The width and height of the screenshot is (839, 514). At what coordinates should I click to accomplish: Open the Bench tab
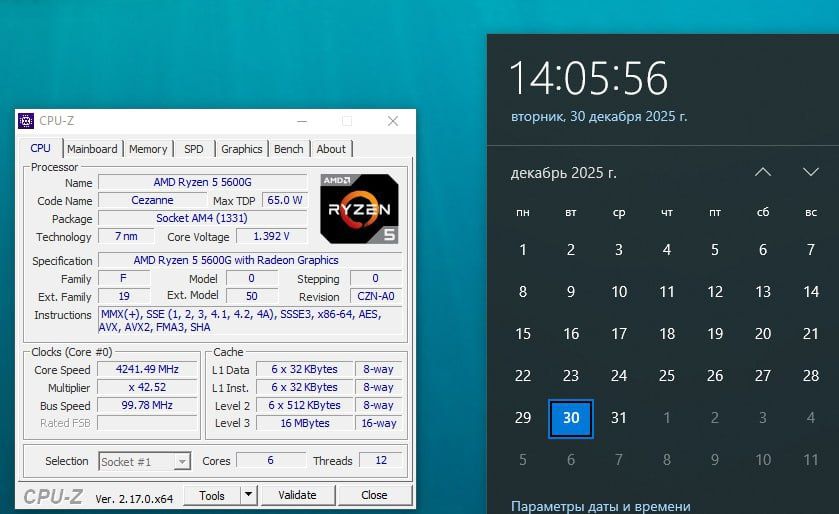(x=288, y=149)
